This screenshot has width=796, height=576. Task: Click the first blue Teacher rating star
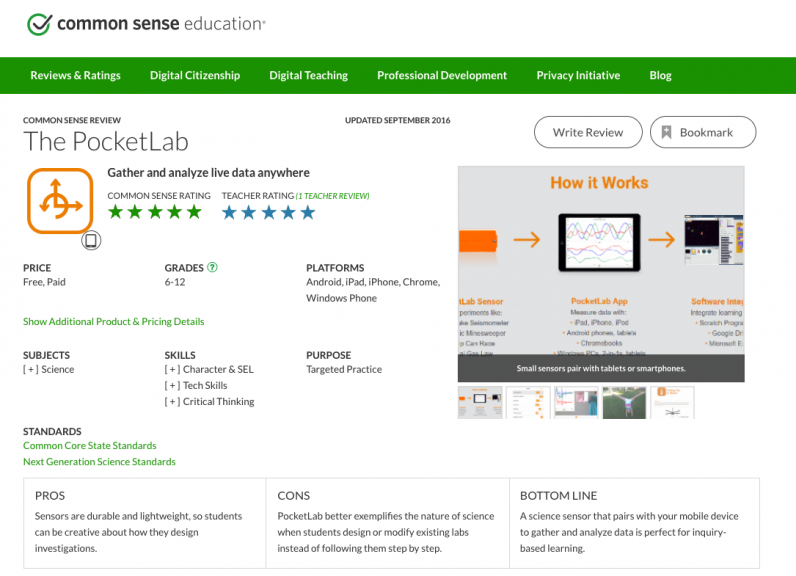tap(230, 212)
